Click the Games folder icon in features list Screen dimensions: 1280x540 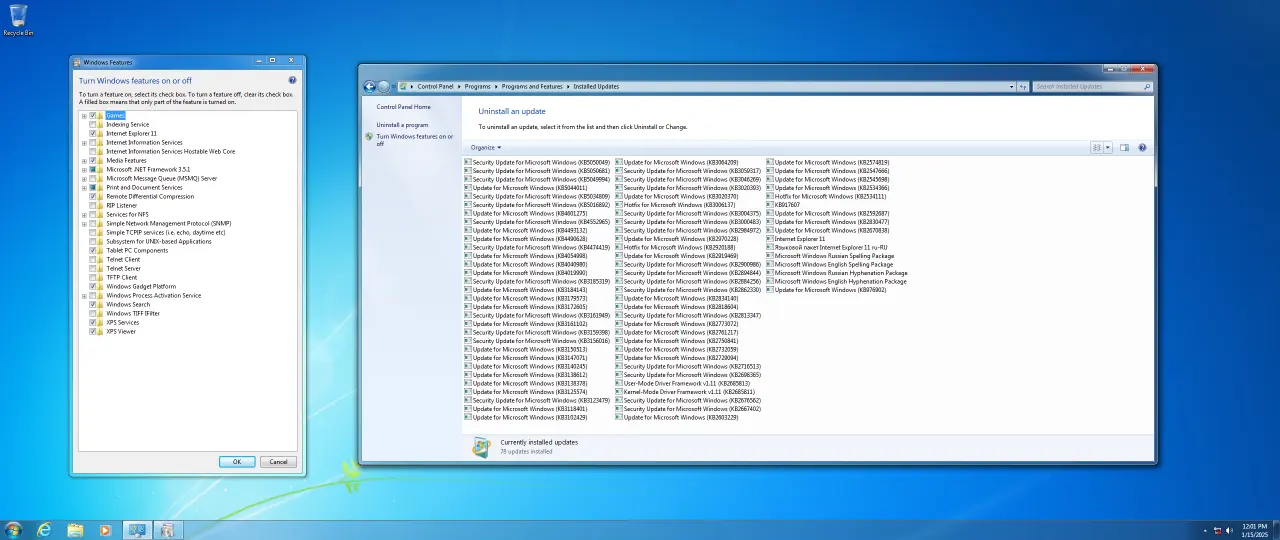tap(100, 115)
